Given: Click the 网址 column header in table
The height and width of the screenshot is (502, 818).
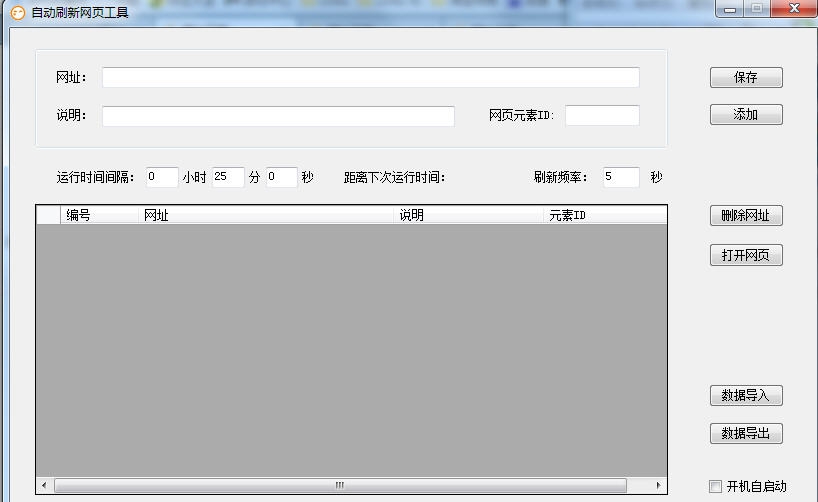Looking at the screenshot, I should coord(266,215).
